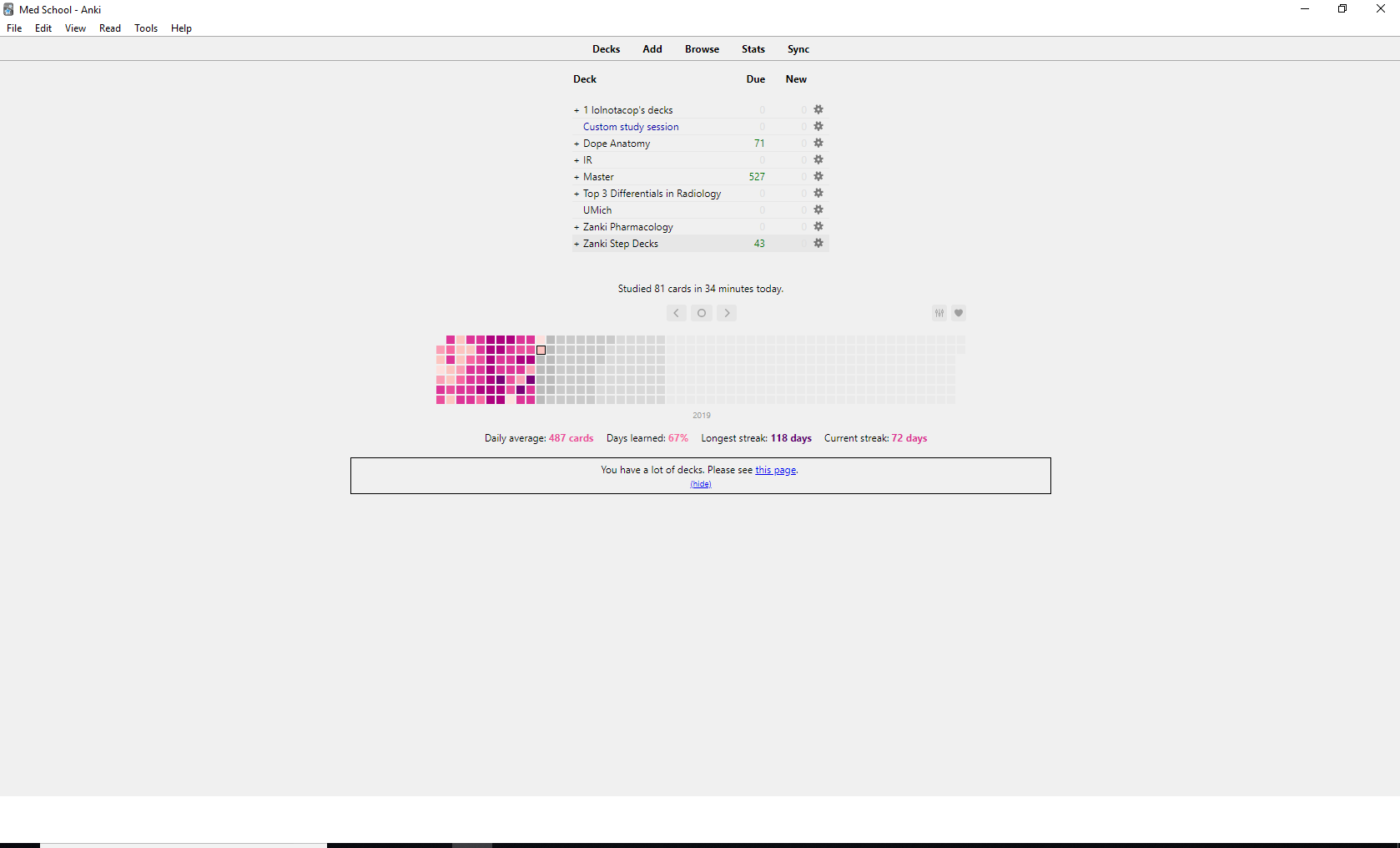1400x848 pixels.
Task: Click the Current streak 72 days text
Action: pyautogui.click(x=876, y=438)
